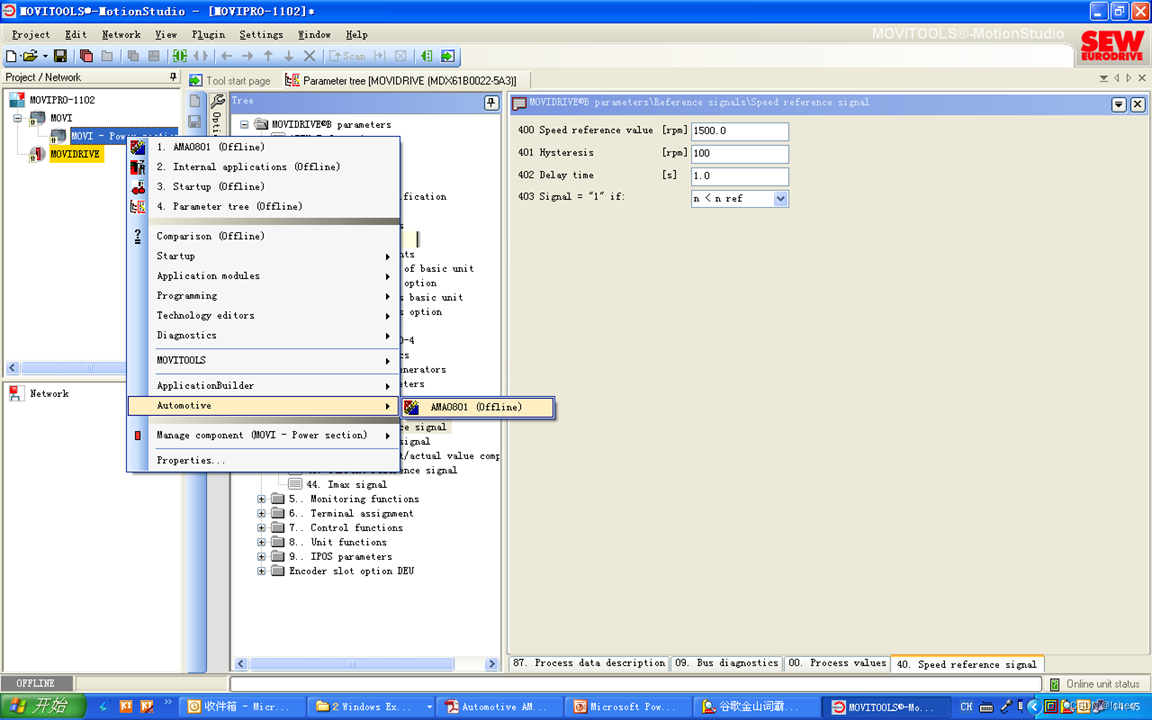Screen dimensions: 1152x720
Task: Click the right arrow toolbar icon
Action: point(247,56)
